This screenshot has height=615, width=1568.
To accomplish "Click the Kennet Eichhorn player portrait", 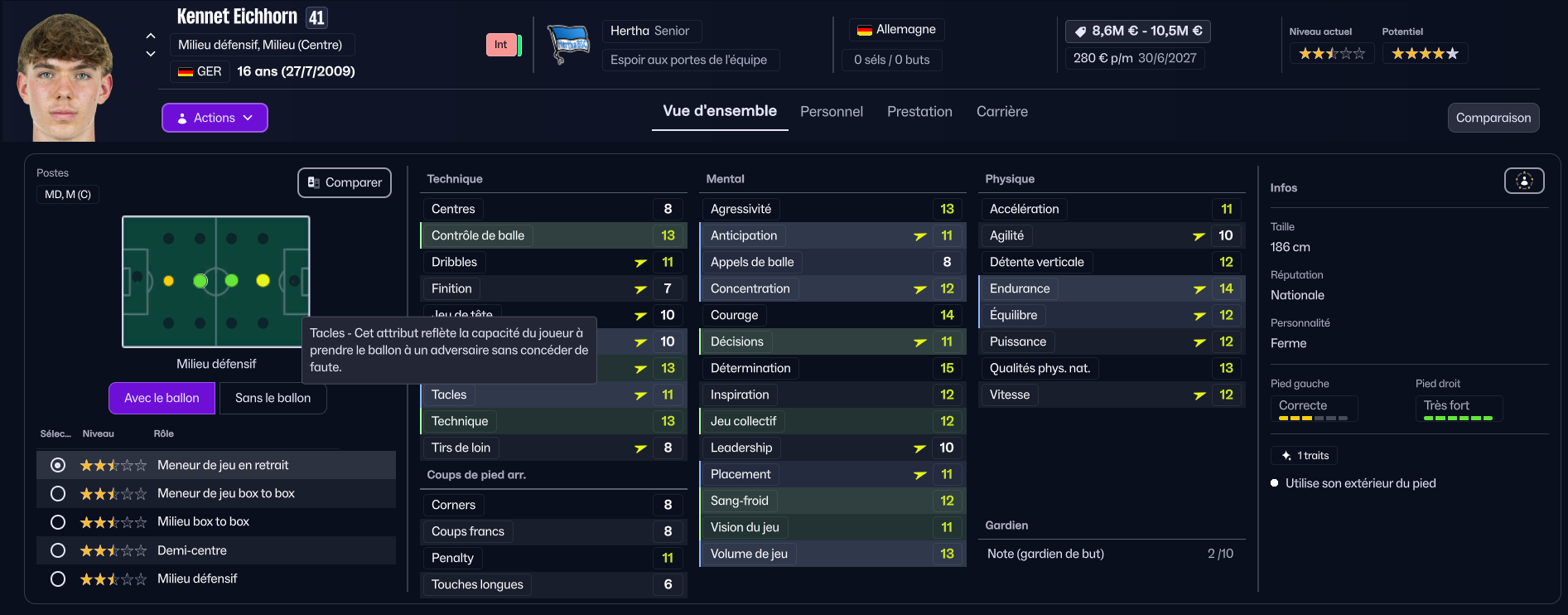I will click(x=66, y=79).
